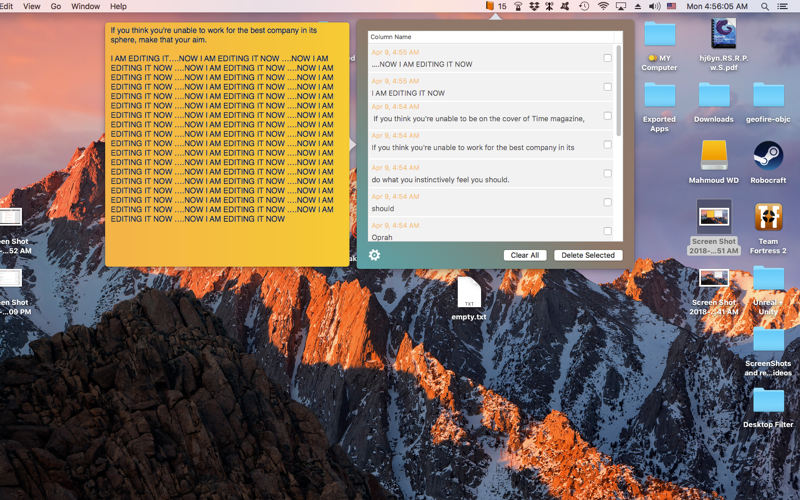Select the Team Fortress 2 icon
The height and width of the screenshot is (500, 800).
pos(768,217)
